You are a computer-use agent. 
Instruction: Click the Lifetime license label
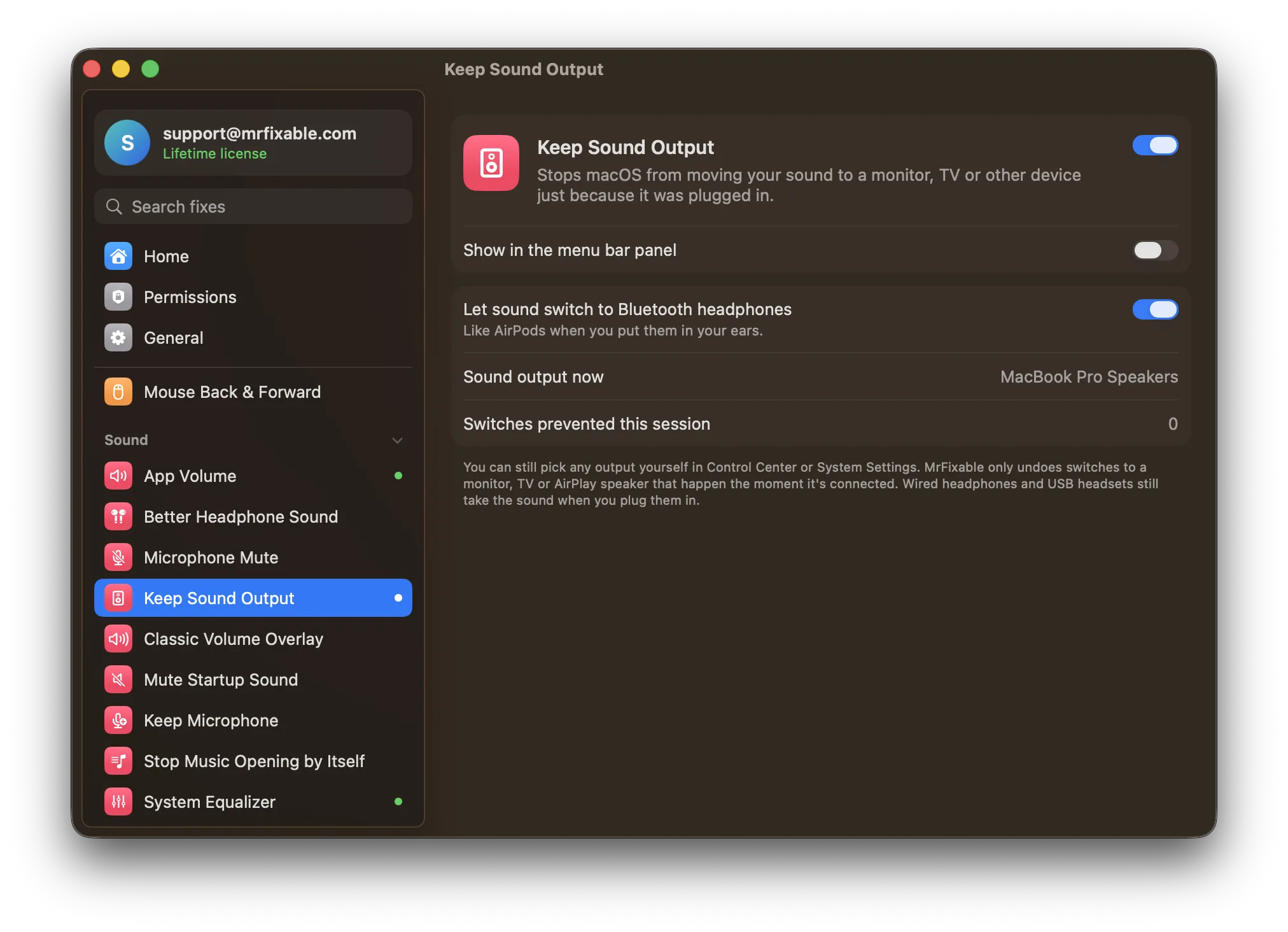[x=214, y=153]
